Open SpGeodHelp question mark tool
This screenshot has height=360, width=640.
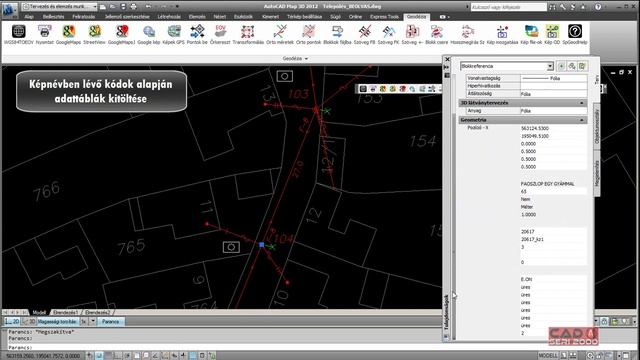(x=575, y=34)
